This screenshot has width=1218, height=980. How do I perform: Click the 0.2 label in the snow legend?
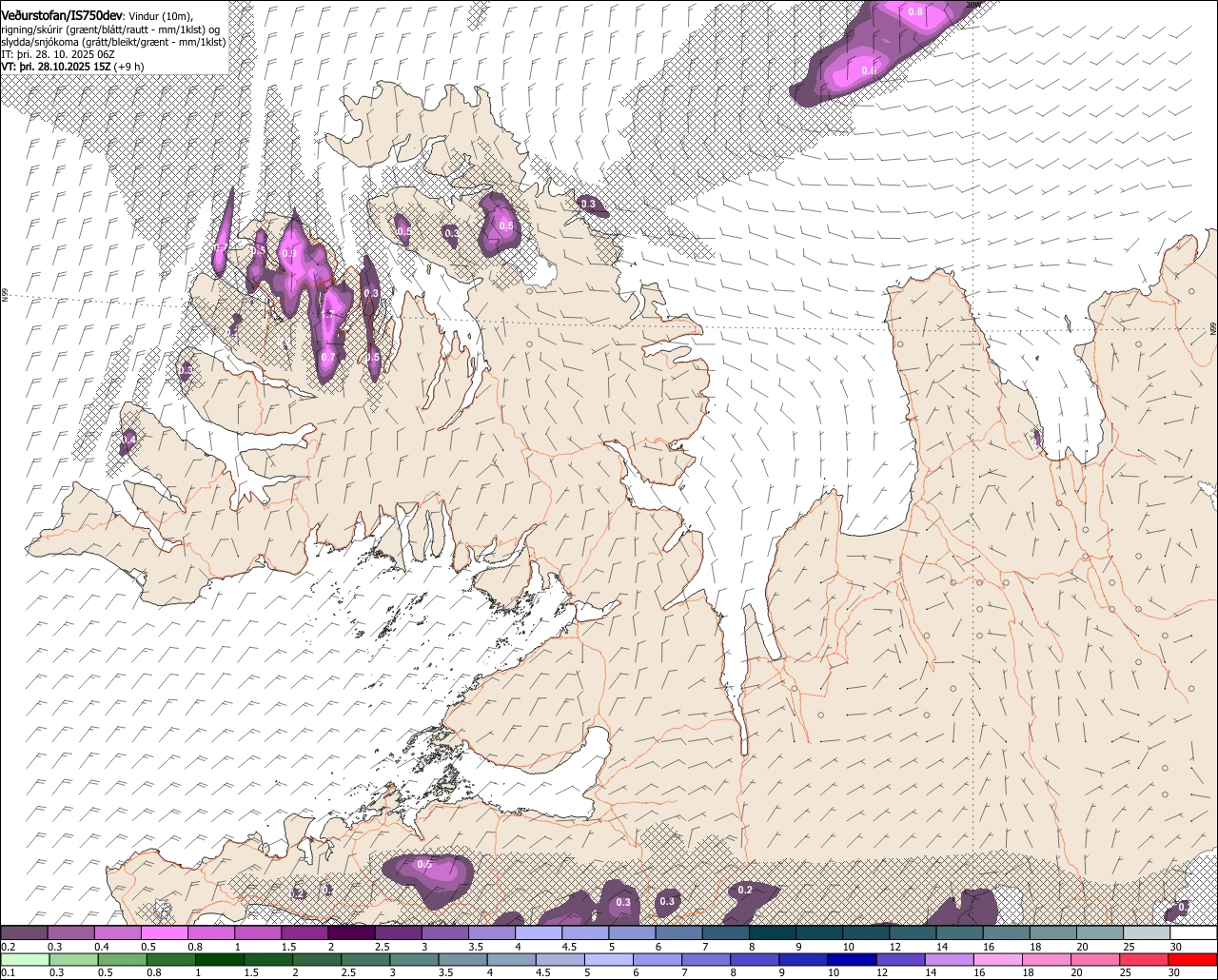(x=9, y=947)
